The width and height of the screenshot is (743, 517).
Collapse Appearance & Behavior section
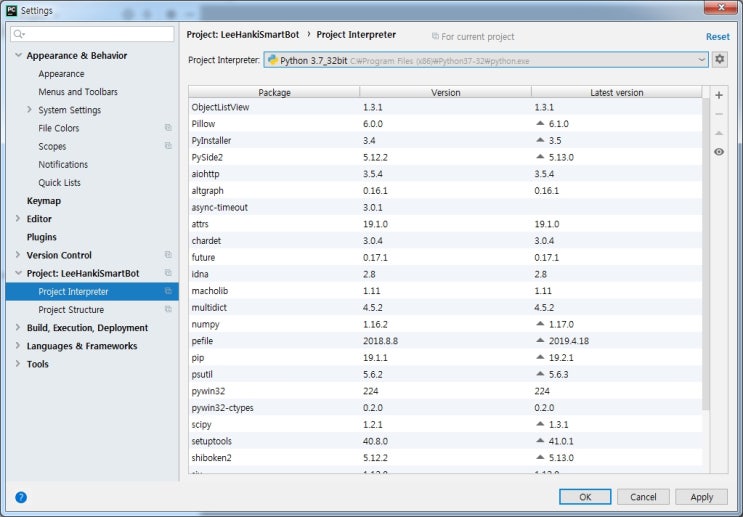click(18, 55)
